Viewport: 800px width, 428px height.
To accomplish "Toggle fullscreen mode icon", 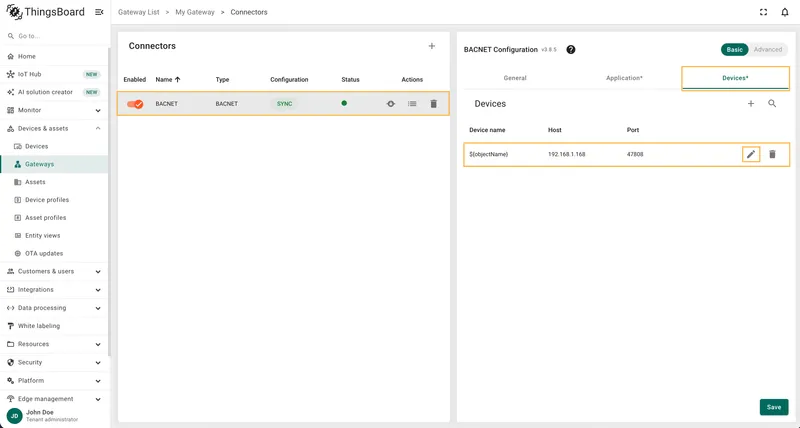I will coord(763,12).
